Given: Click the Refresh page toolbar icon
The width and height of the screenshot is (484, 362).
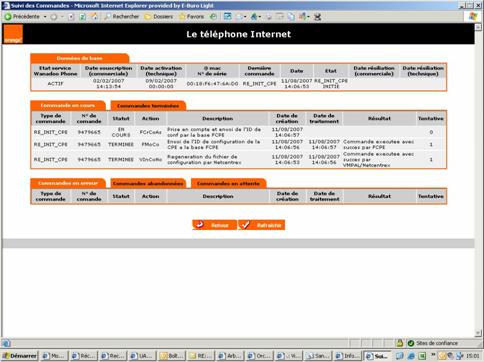Looking at the screenshot, I should 82,17.
